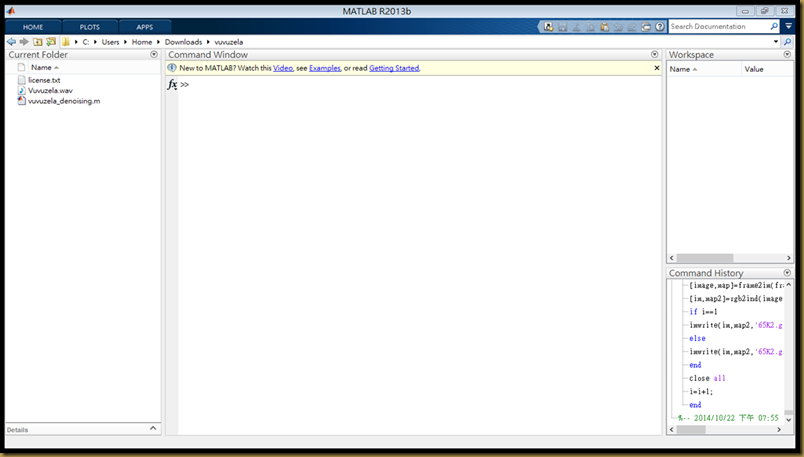Click the Cut icon in quick access toolbar
Image resolution: width=804 pixels, height=457 pixels.
(x=576, y=27)
